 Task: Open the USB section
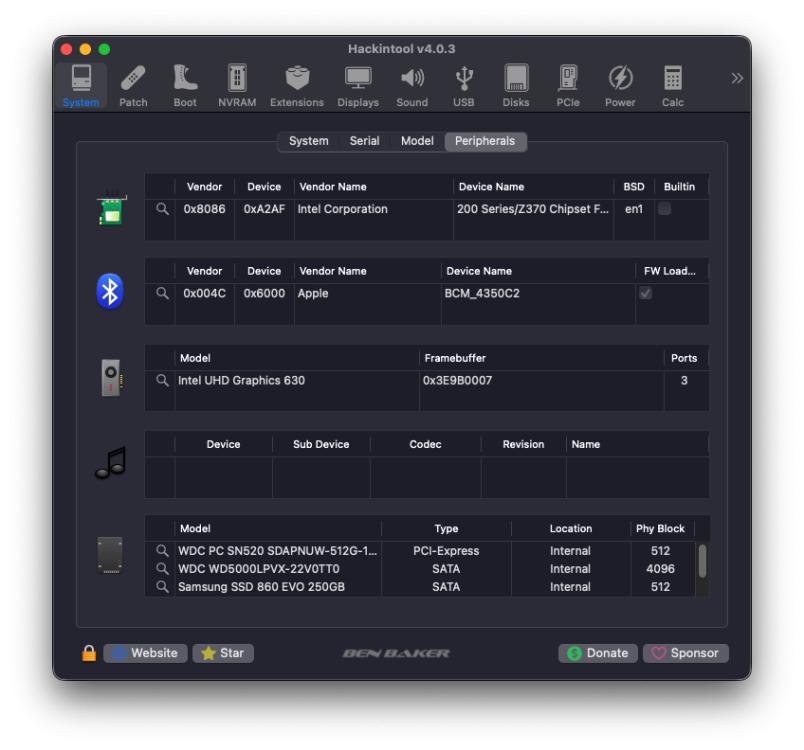[464, 86]
